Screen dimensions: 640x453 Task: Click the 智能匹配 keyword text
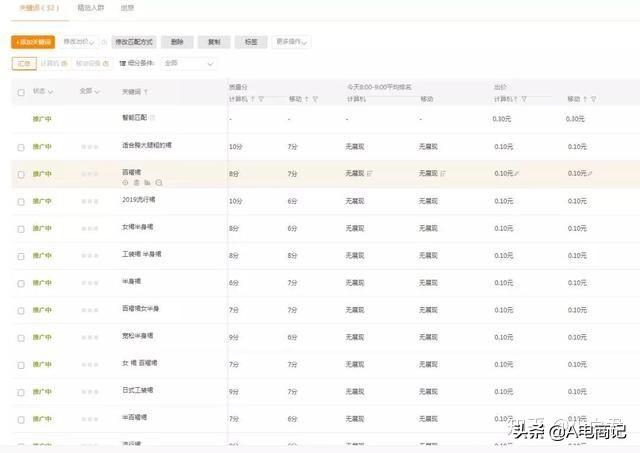[x=135, y=118]
